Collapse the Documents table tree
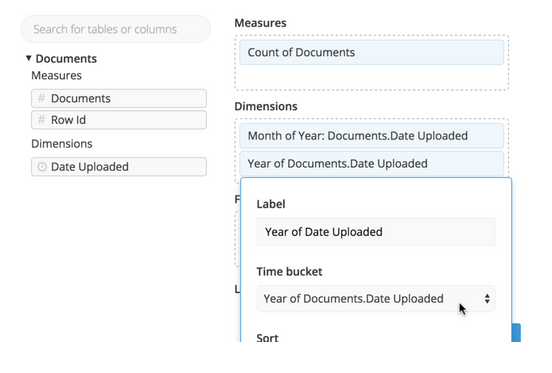 29,58
